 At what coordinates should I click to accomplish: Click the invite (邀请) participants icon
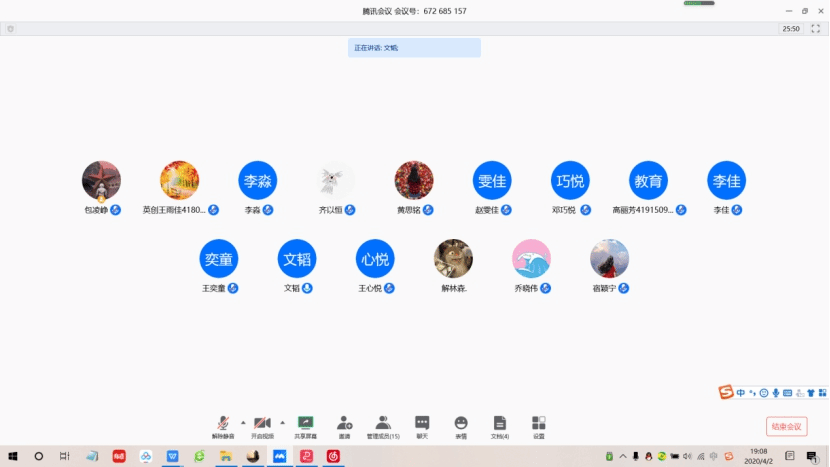coord(344,425)
